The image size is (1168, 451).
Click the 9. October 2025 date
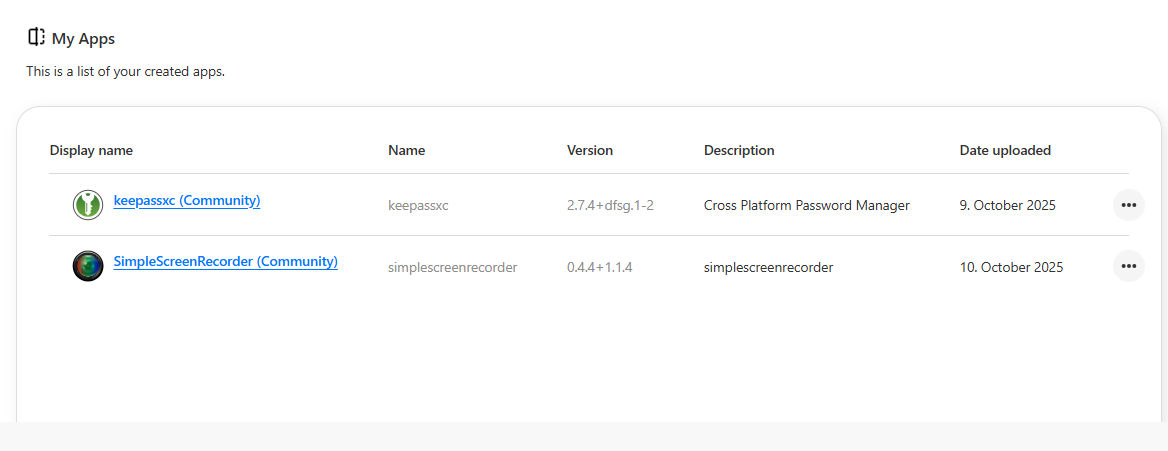pos(1007,206)
